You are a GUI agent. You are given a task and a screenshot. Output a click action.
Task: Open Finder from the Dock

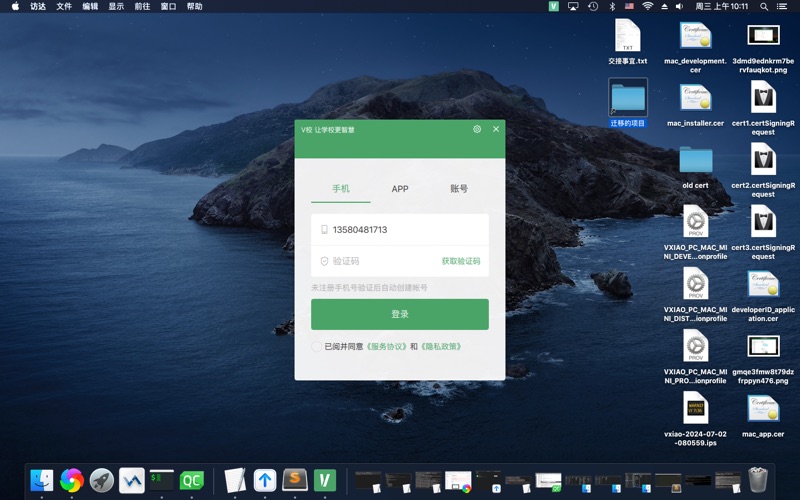42,480
